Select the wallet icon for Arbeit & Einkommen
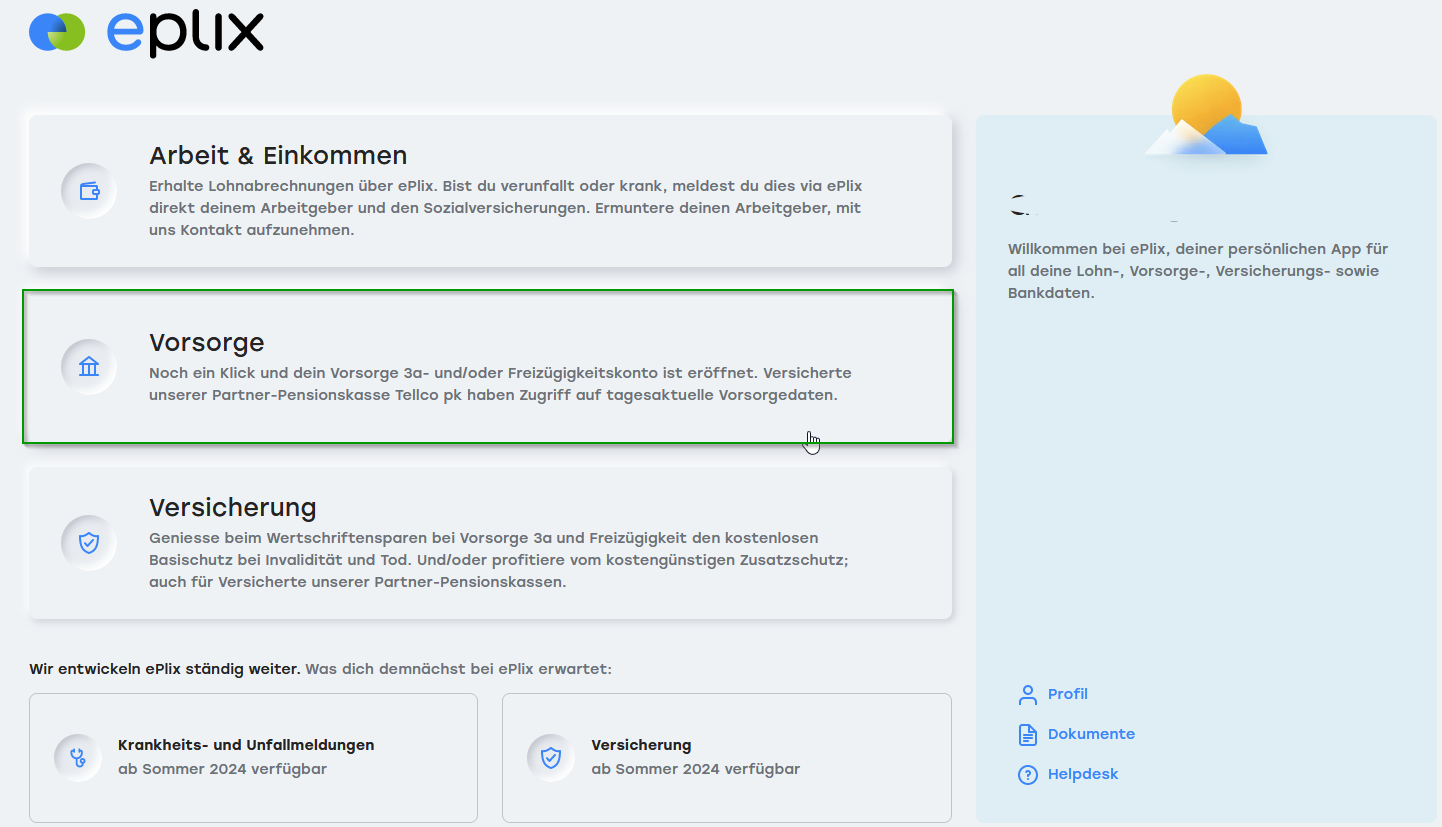1442x827 pixels. tap(88, 190)
